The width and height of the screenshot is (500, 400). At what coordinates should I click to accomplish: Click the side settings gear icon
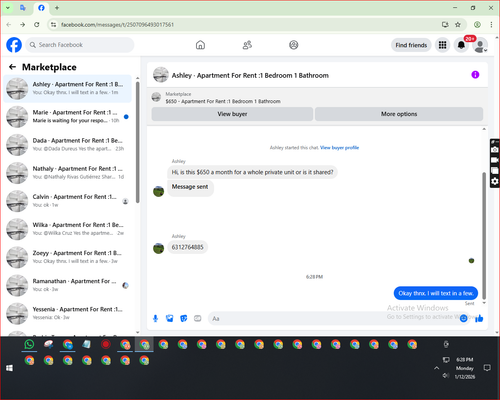coord(495,181)
